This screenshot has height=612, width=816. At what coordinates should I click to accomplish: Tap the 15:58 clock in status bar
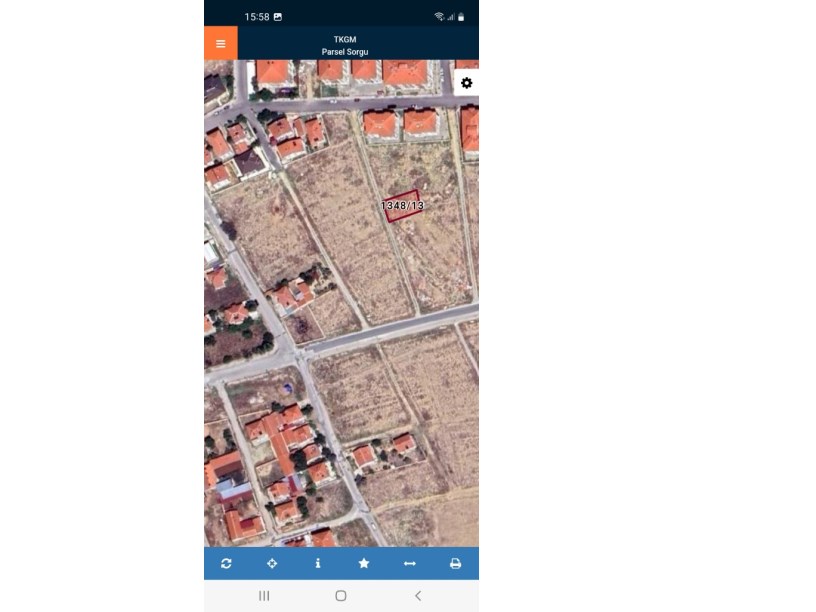click(256, 17)
